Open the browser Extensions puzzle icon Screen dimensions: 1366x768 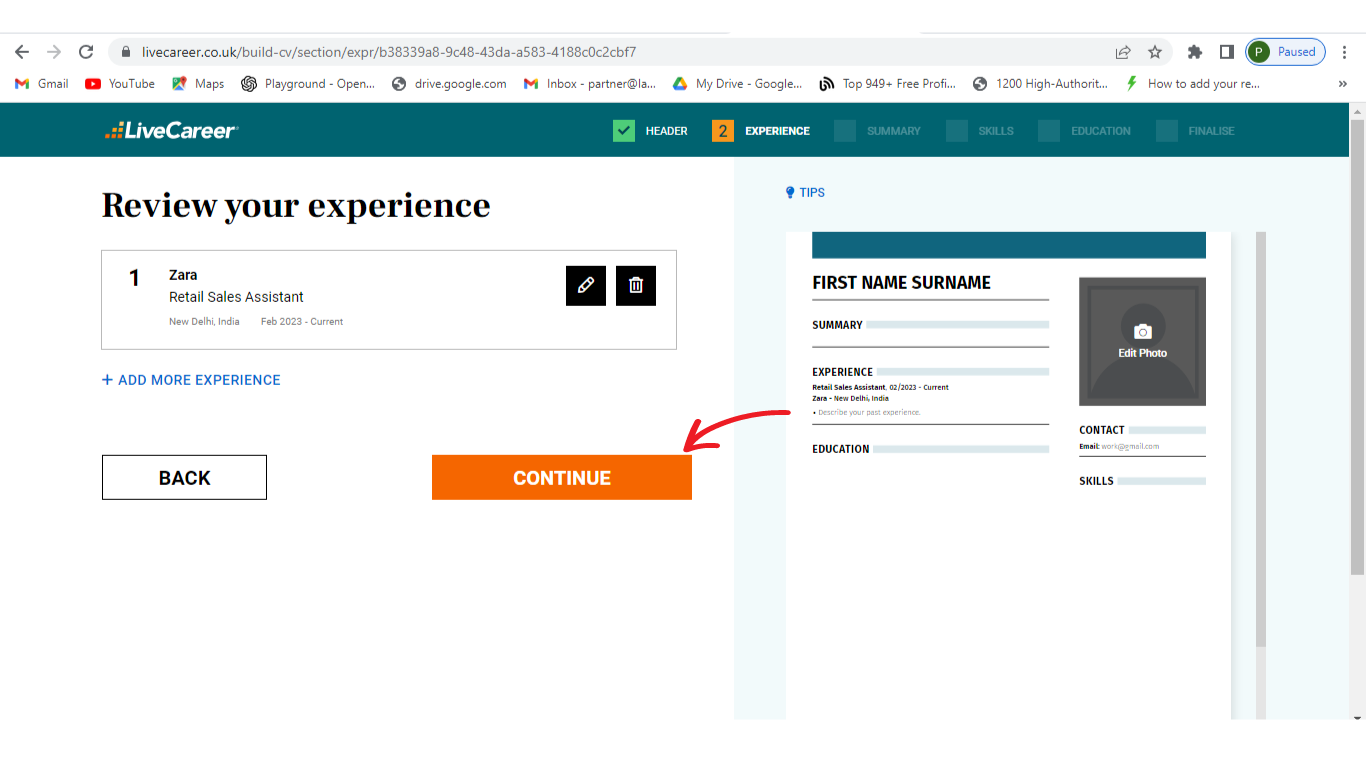click(x=1194, y=52)
